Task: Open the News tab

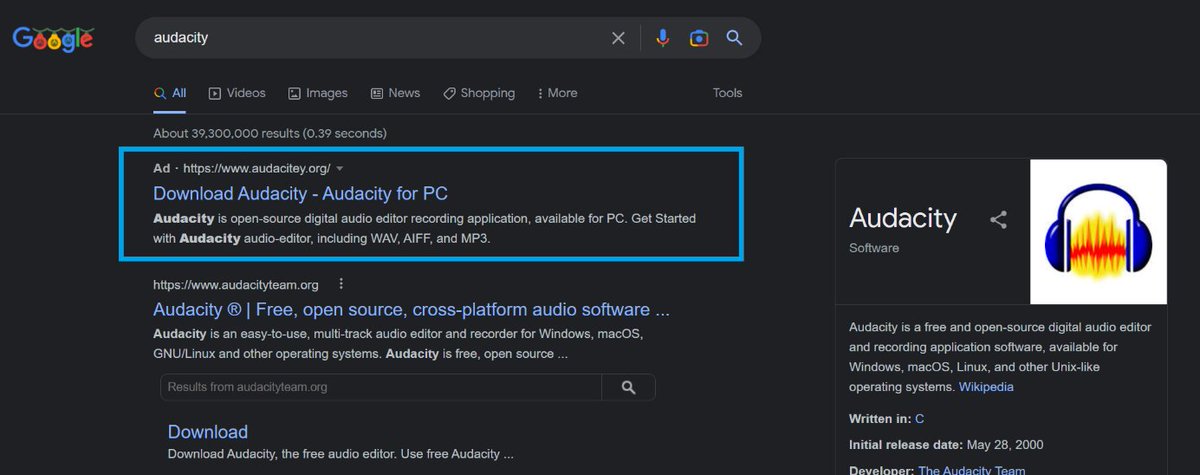Action: tap(395, 93)
